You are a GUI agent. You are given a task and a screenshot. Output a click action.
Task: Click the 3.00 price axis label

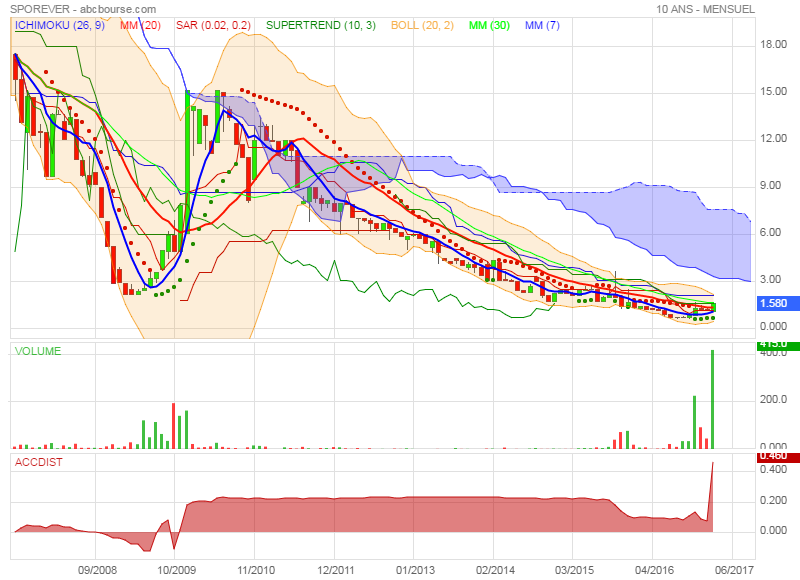(x=770, y=279)
